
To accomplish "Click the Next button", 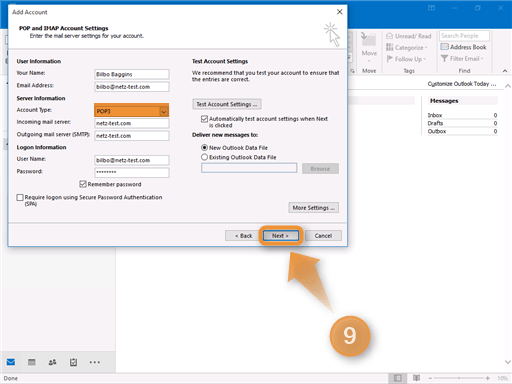I will coord(281,236).
